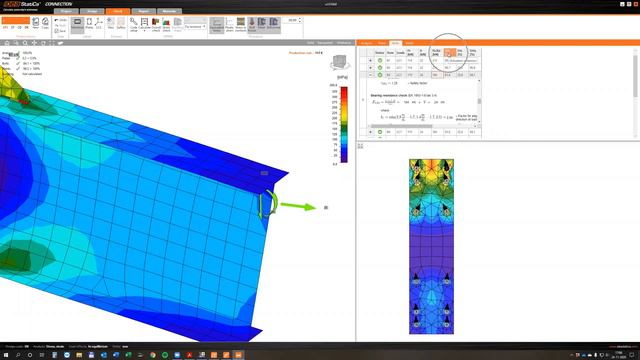The image size is (640, 360).
Task: Expand the second bolt row in table
Action: pos(370,68)
